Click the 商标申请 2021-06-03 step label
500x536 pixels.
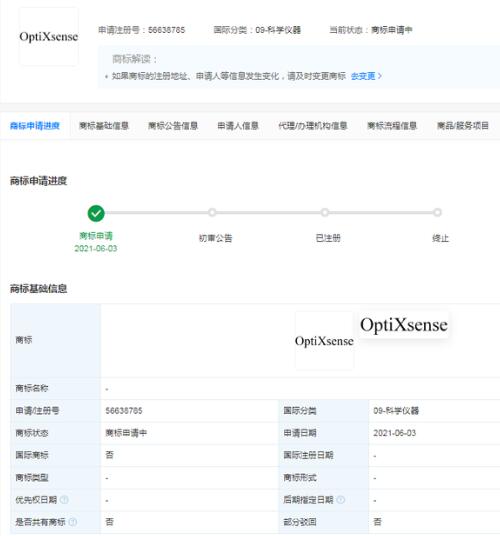coord(96,242)
